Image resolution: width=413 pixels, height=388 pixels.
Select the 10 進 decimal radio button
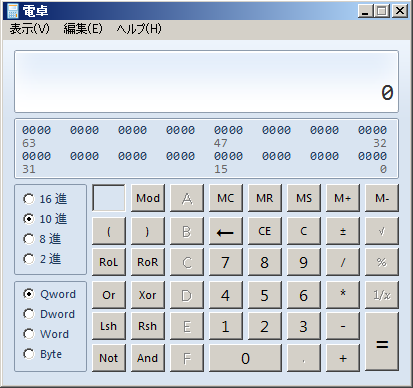tap(45, 219)
